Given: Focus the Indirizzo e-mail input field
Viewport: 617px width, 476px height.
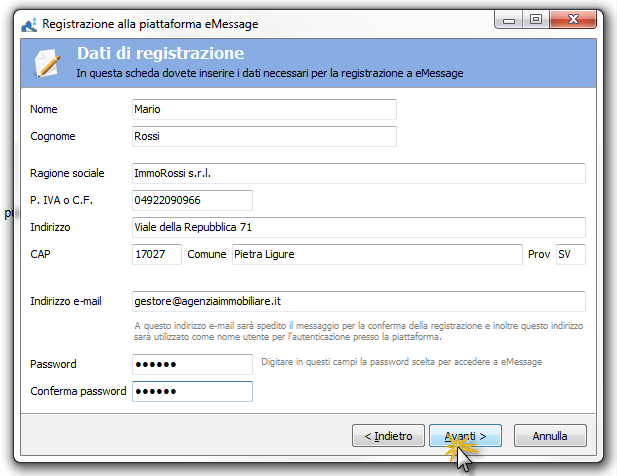Looking at the screenshot, I should (x=358, y=301).
